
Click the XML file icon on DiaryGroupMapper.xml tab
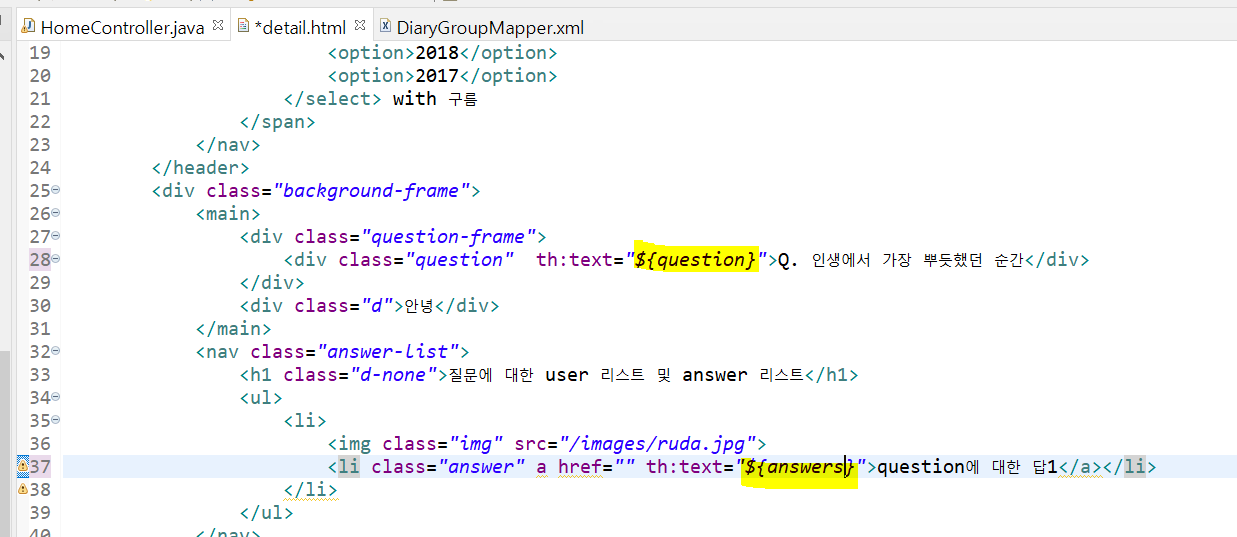point(385,27)
